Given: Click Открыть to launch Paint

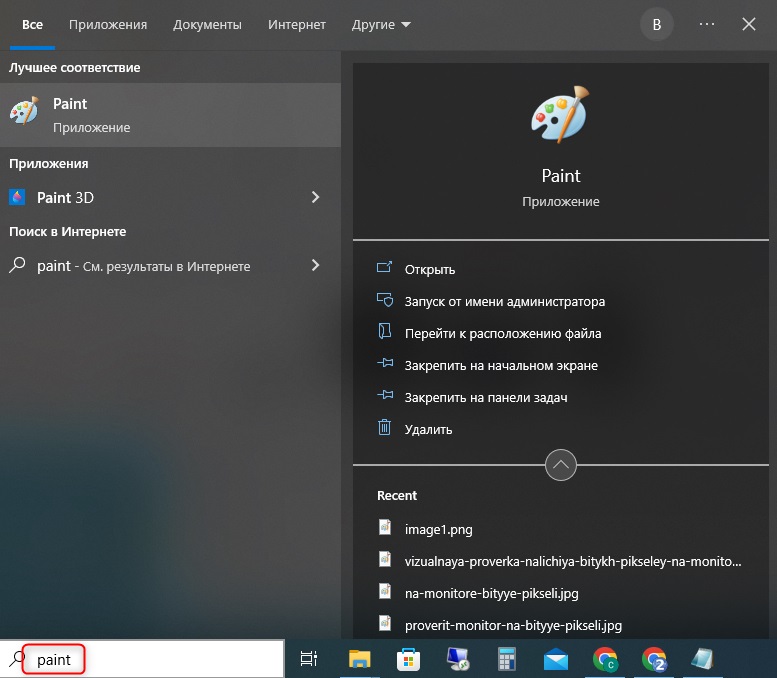Looking at the screenshot, I should pos(430,270).
